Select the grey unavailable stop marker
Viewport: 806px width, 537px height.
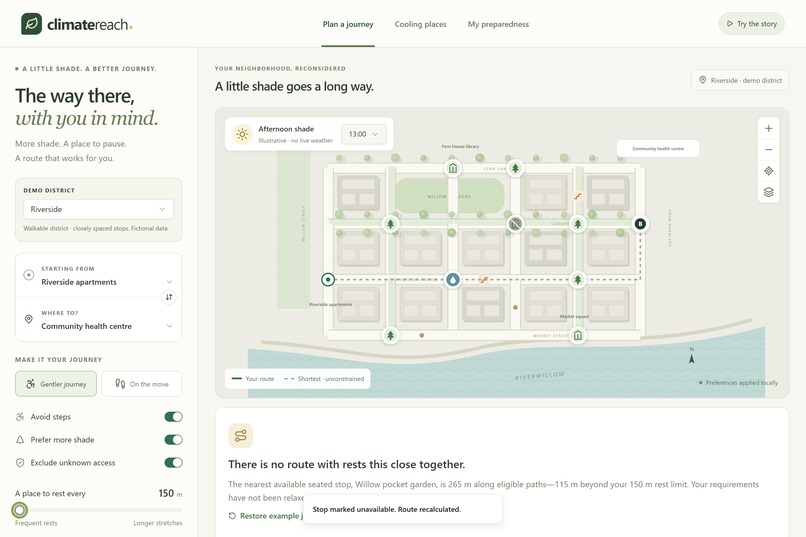click(515, 224)
